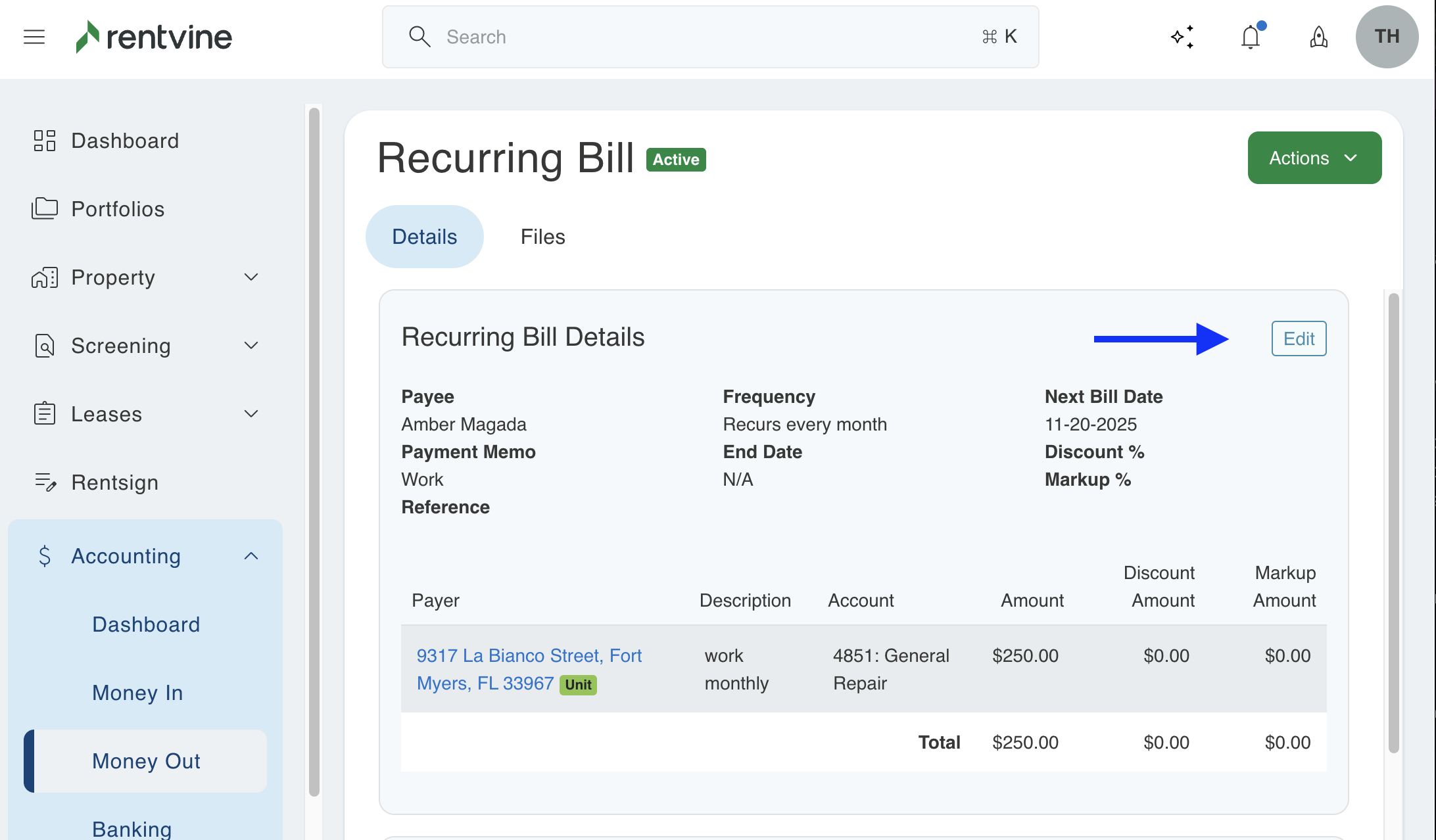This screenshot has width=1436, height=840.
Task: Click the rocket launch icon
Action: (1318, 37)
